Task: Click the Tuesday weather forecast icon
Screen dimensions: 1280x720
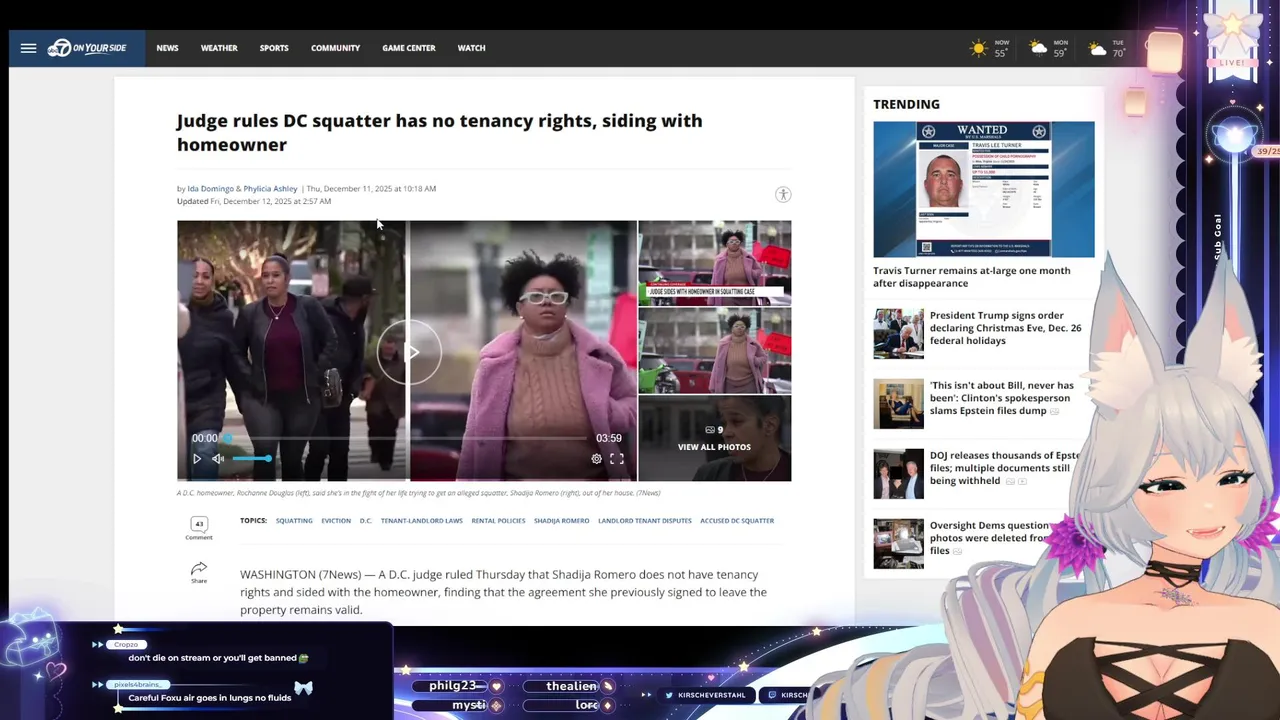Action: click(x=1098, y=48)
